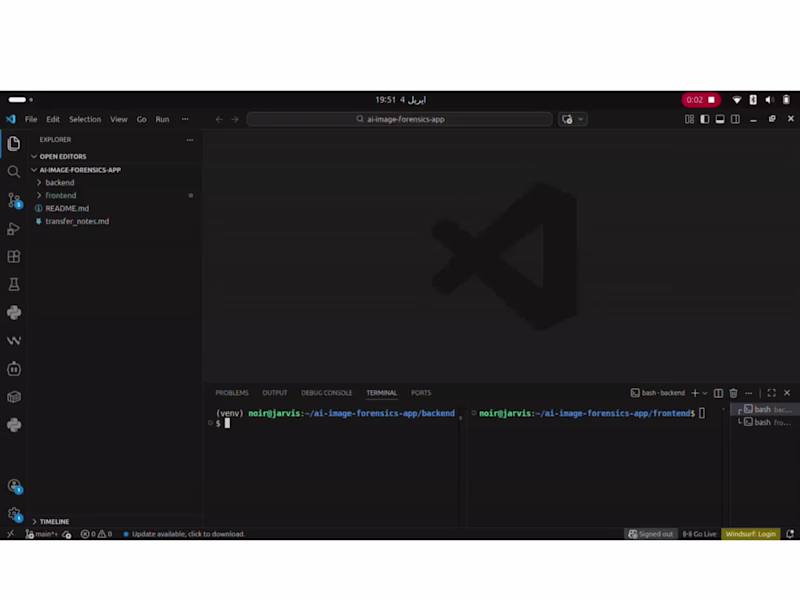Maximize the terminal panel size
The width and height of the screenshot is (800, 600).
pyautogui.click(x=771, y=393)
